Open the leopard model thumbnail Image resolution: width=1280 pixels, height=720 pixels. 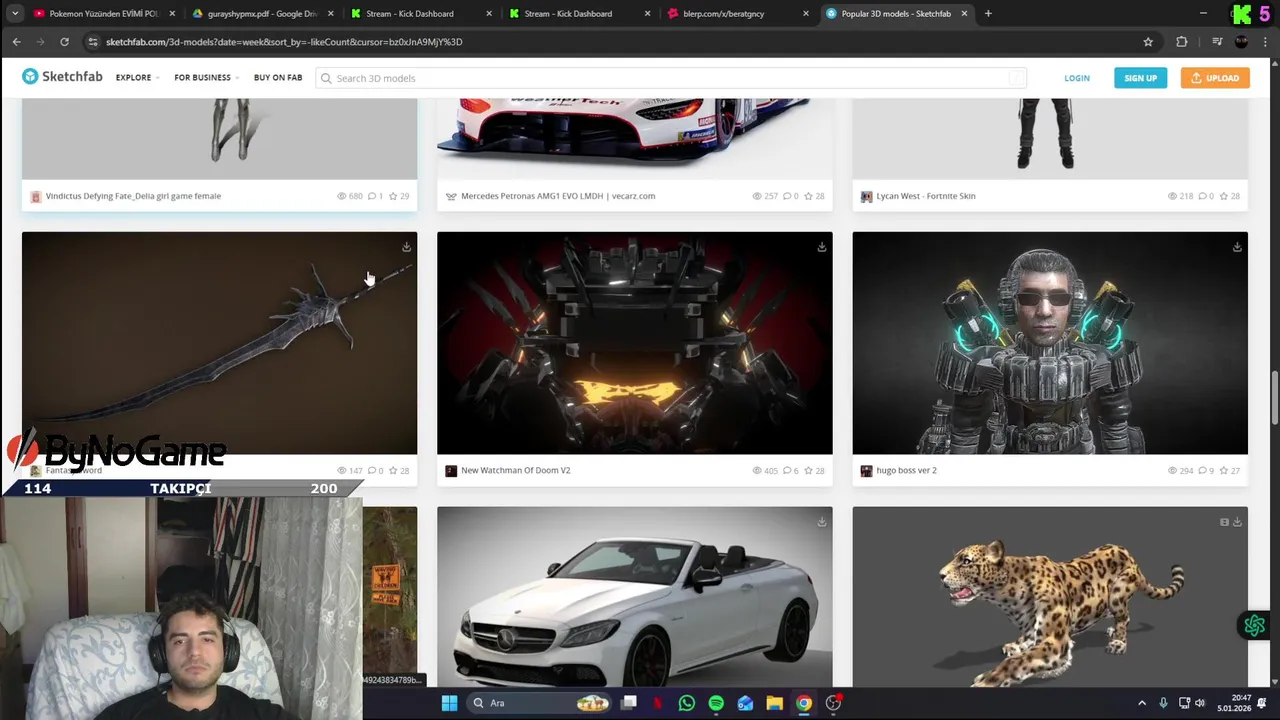tap(1050, 597)
